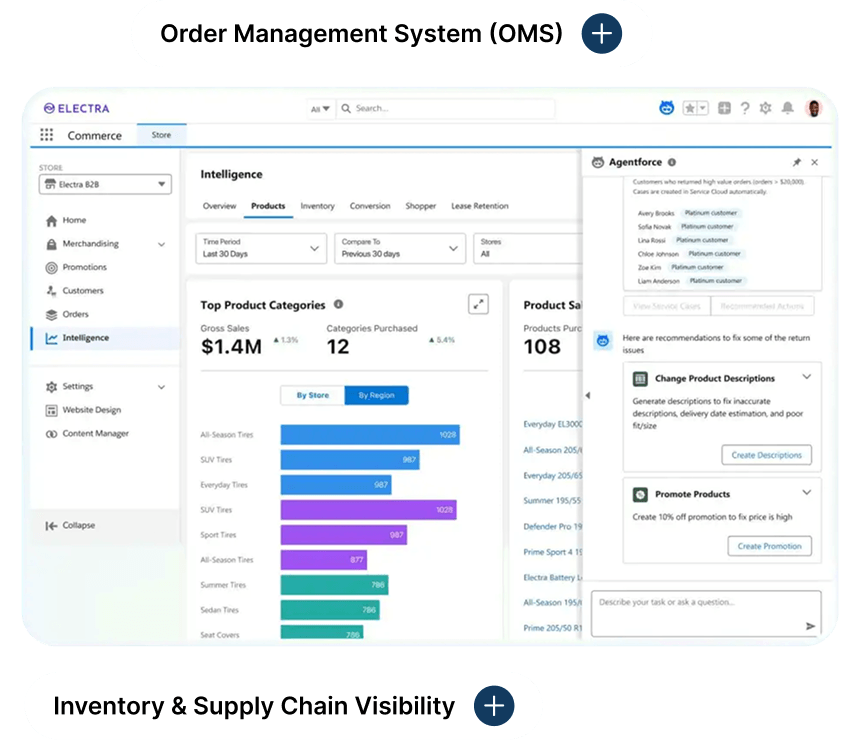
Task: Switch chart view to By Region
Action: (x=376, y=395)
